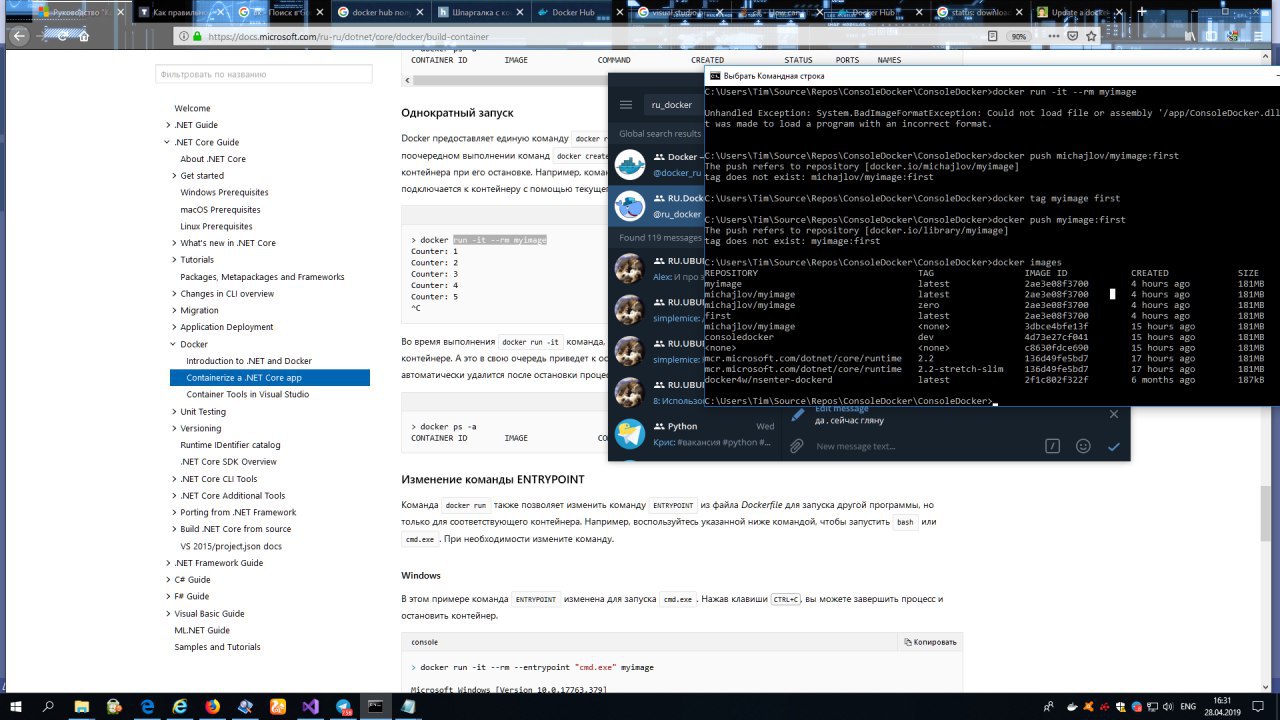The height and width of the screenshot is (720, 1280).
Task: Open Internet Explorer from taskbar
Action: coord(180,706)
